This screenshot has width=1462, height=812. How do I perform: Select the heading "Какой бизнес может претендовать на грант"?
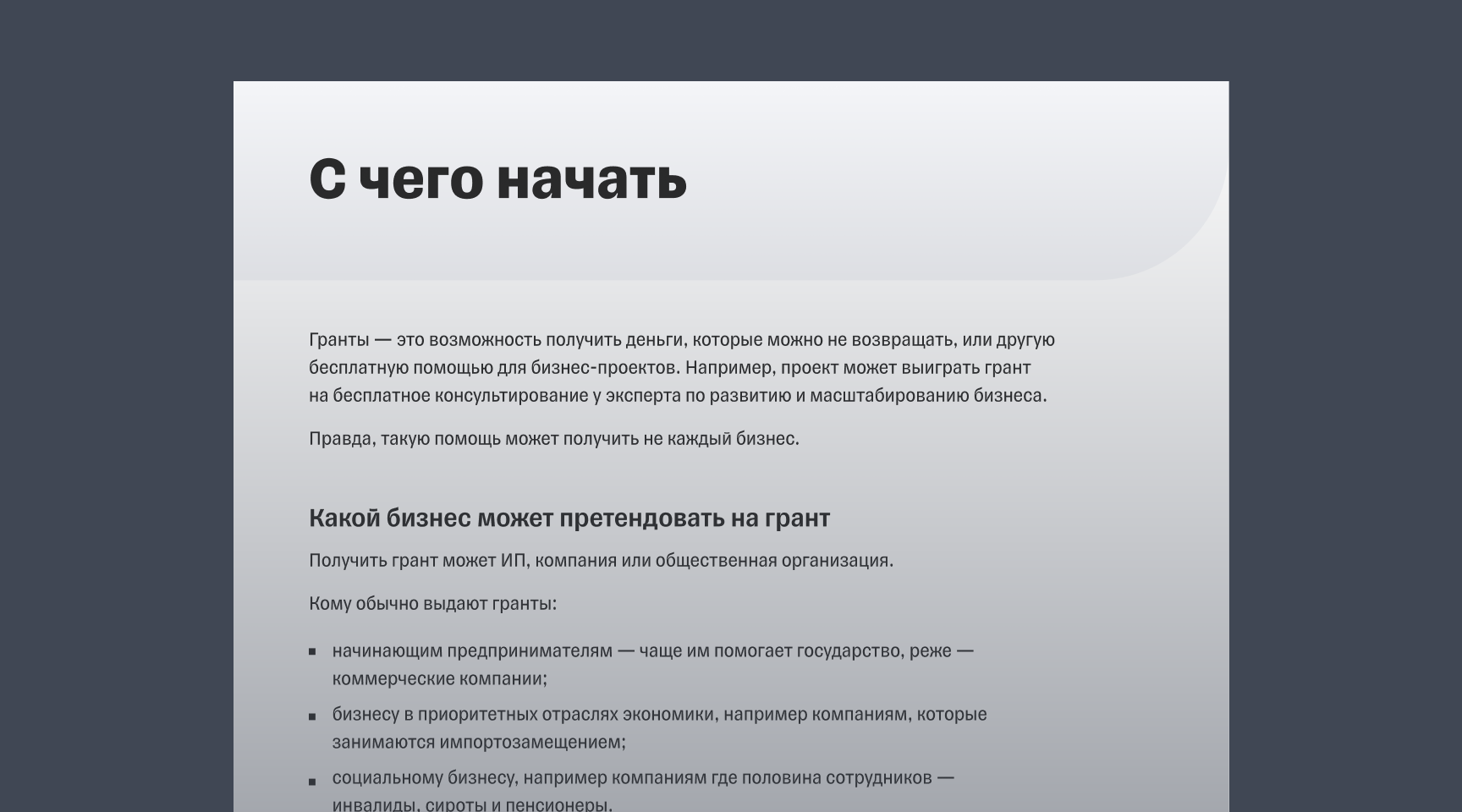(x=570, y=517)
